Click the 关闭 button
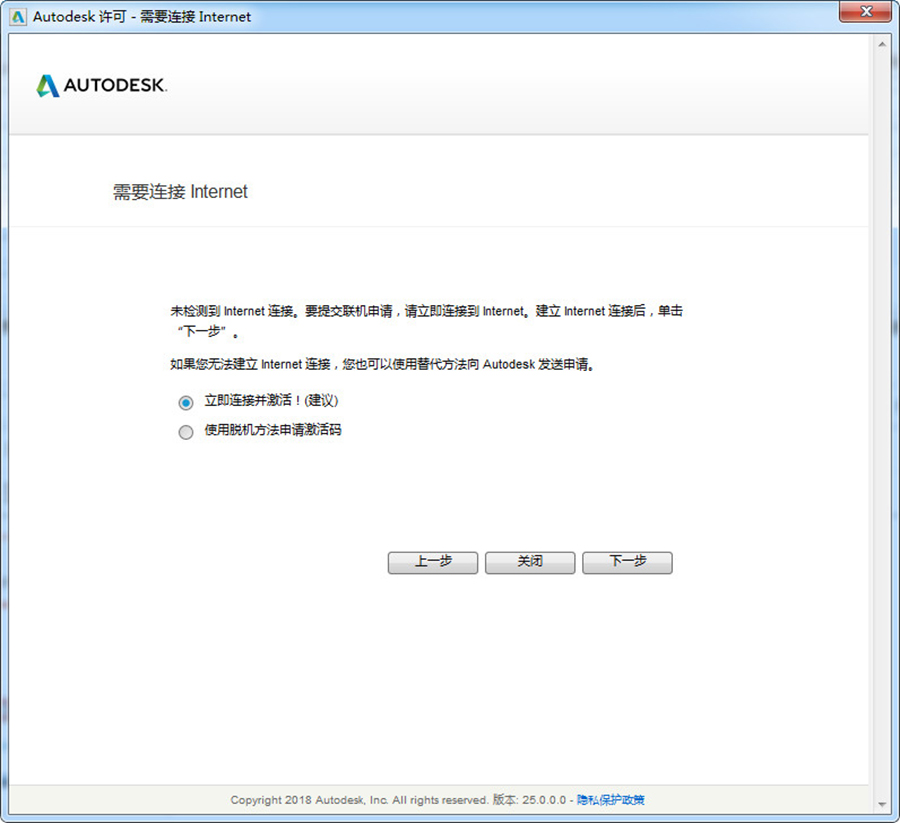The image size is (900, 823). pyautogui.click(x=530, y=562)
